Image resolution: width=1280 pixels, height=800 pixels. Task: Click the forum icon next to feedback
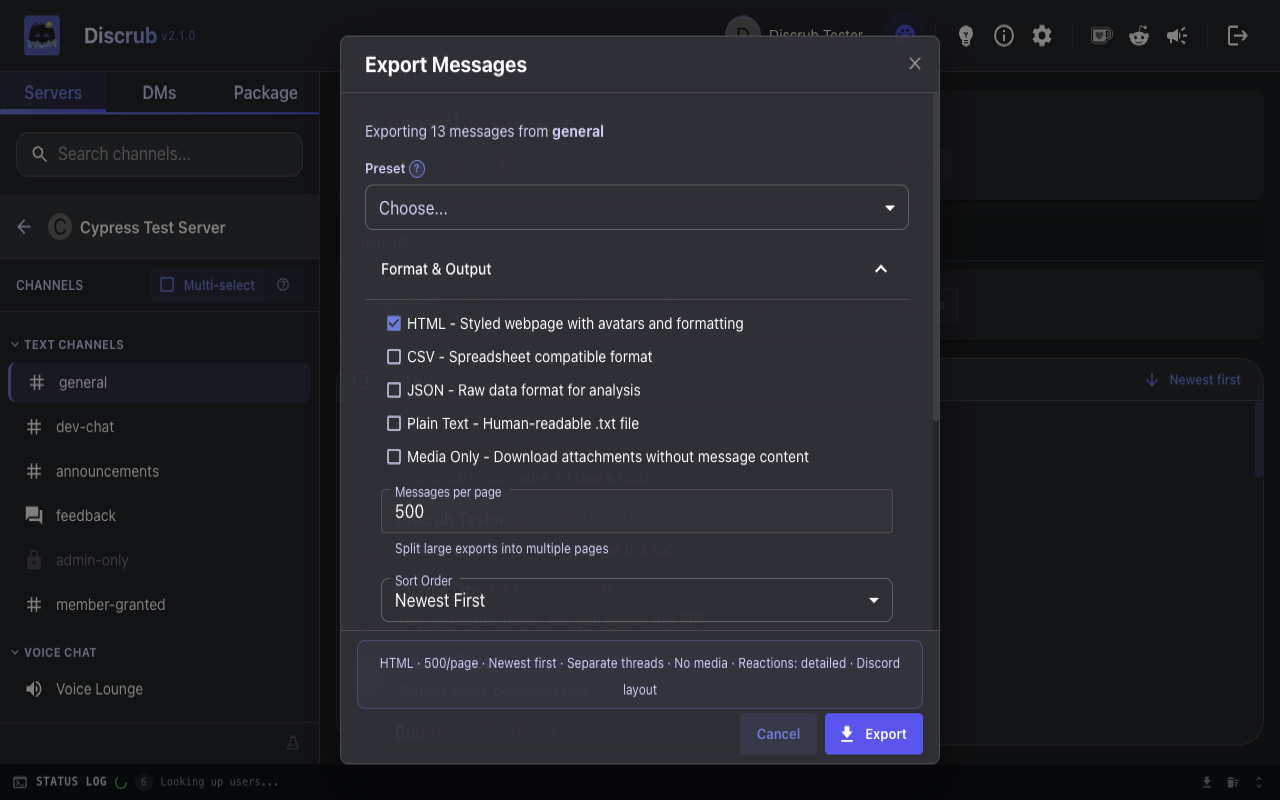(x=34, y=516)
